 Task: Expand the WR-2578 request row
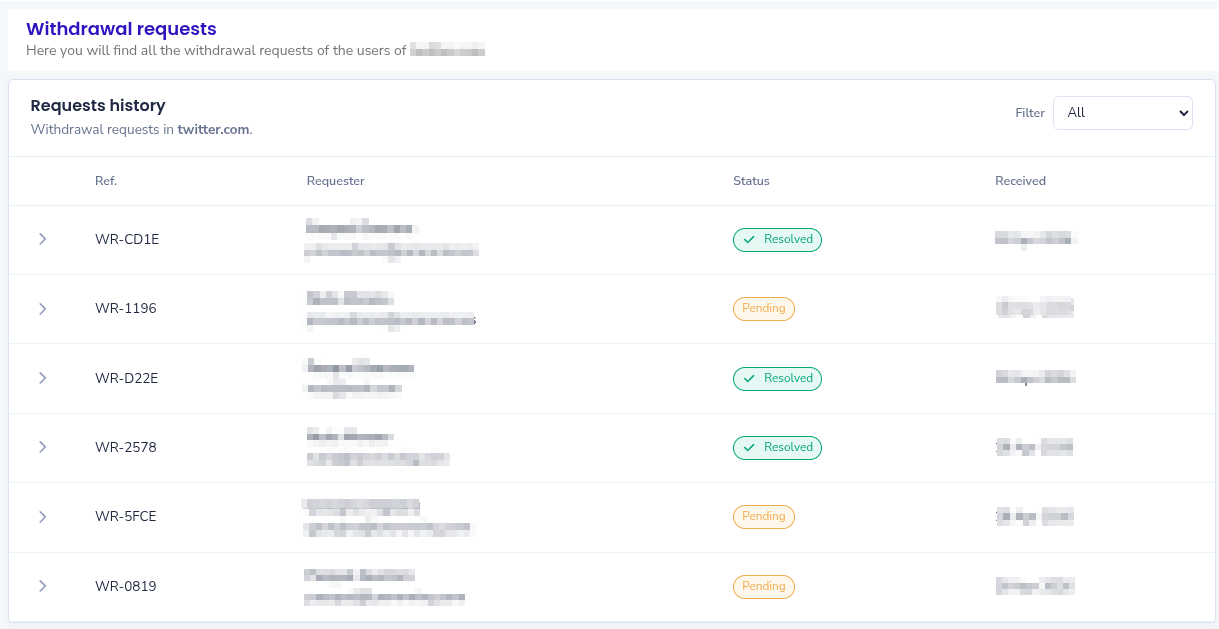(x=42, y=447)
